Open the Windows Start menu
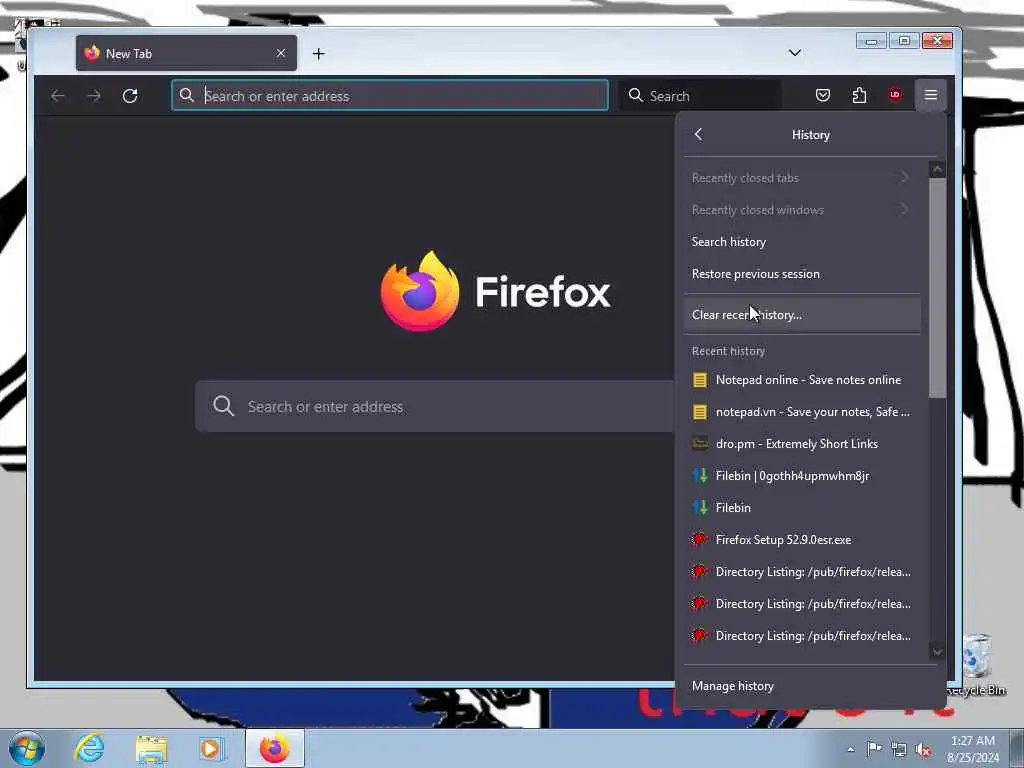Screen dimensions: 1024x768 pyautogui.click(x=27, y=748)
